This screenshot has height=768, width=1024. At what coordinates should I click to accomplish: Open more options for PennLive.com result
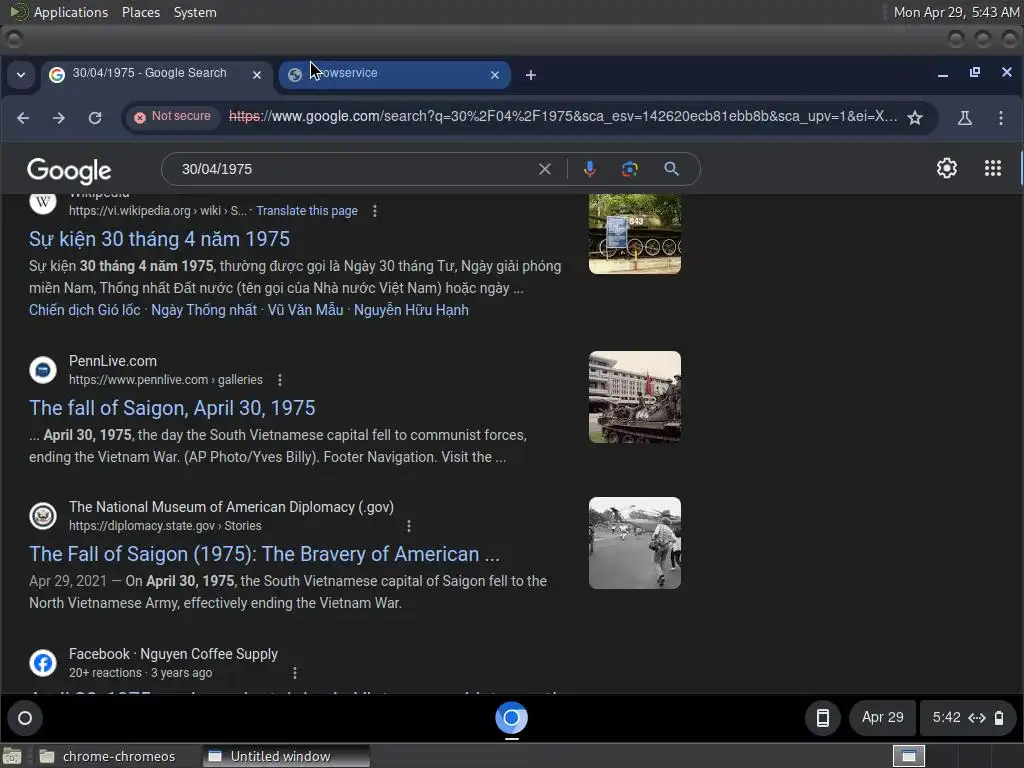pos(280,380)
